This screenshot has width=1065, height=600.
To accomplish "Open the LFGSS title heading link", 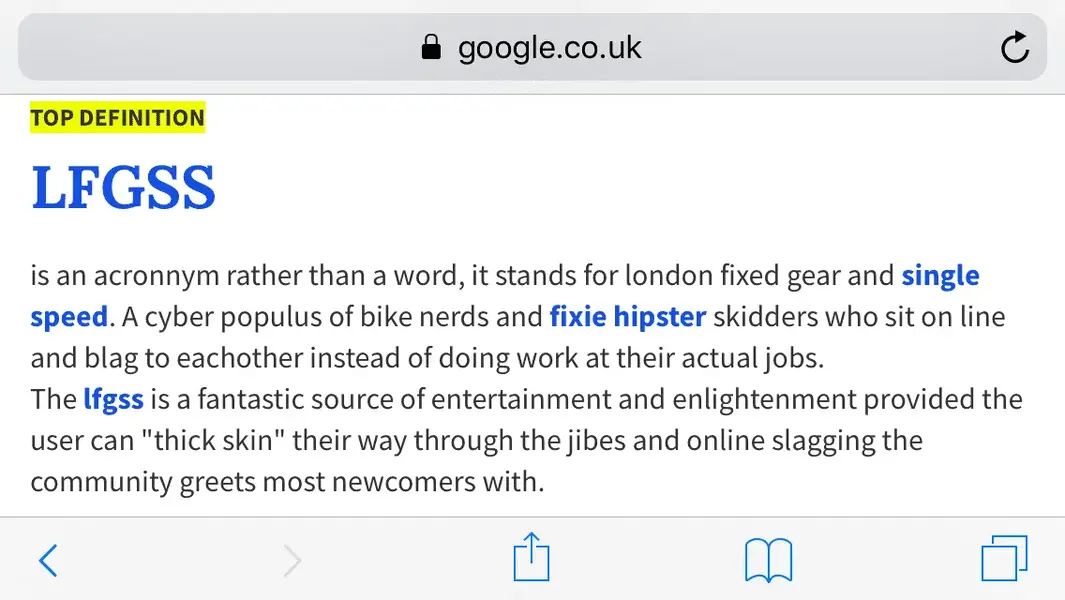I will pos(124,188).
